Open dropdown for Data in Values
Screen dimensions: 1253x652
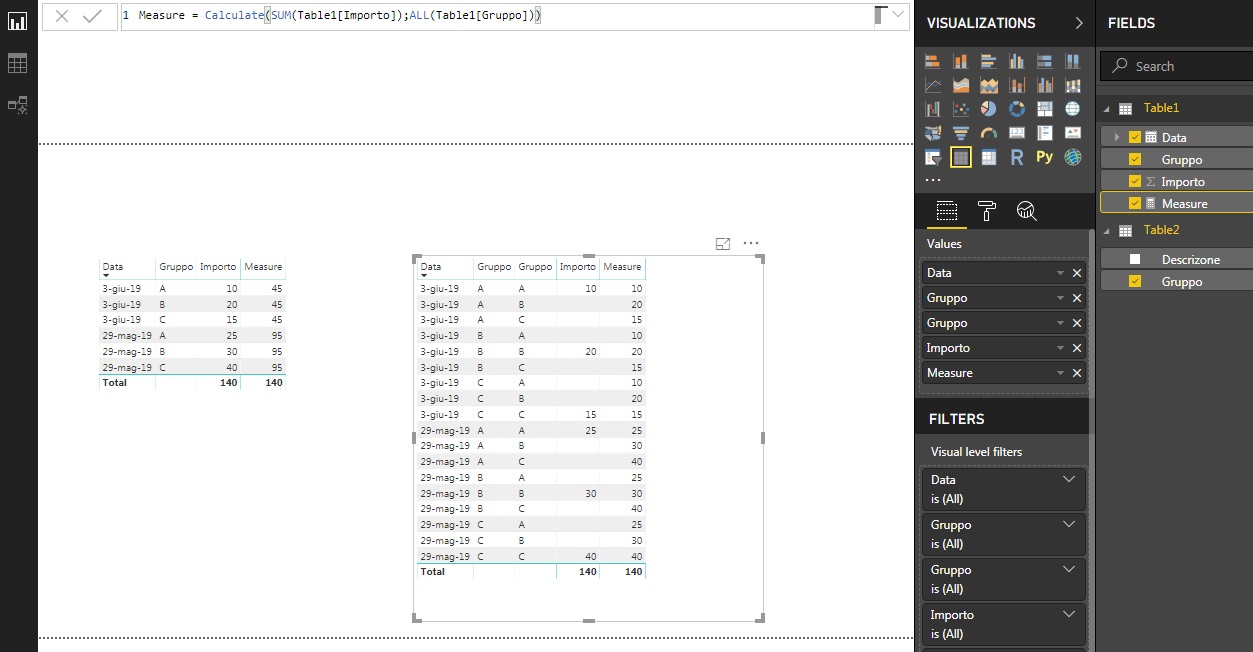click(1060, 273)
